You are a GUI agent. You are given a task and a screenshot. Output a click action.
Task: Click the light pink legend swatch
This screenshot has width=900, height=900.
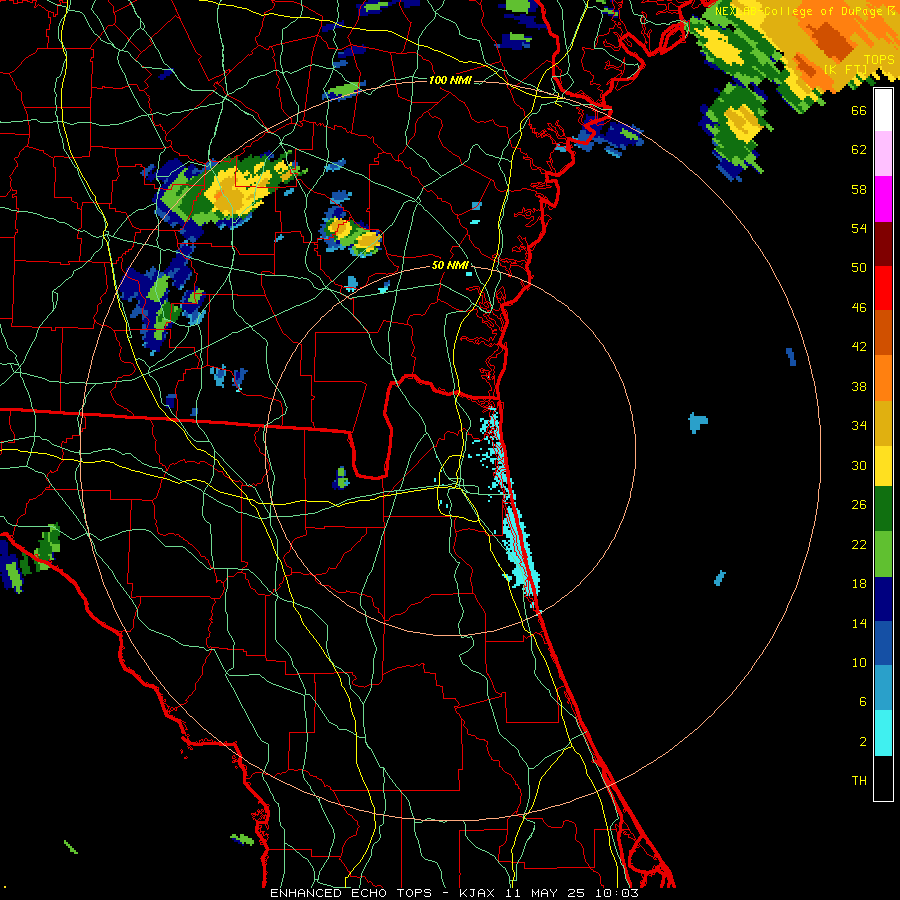[x=883, y=154]
